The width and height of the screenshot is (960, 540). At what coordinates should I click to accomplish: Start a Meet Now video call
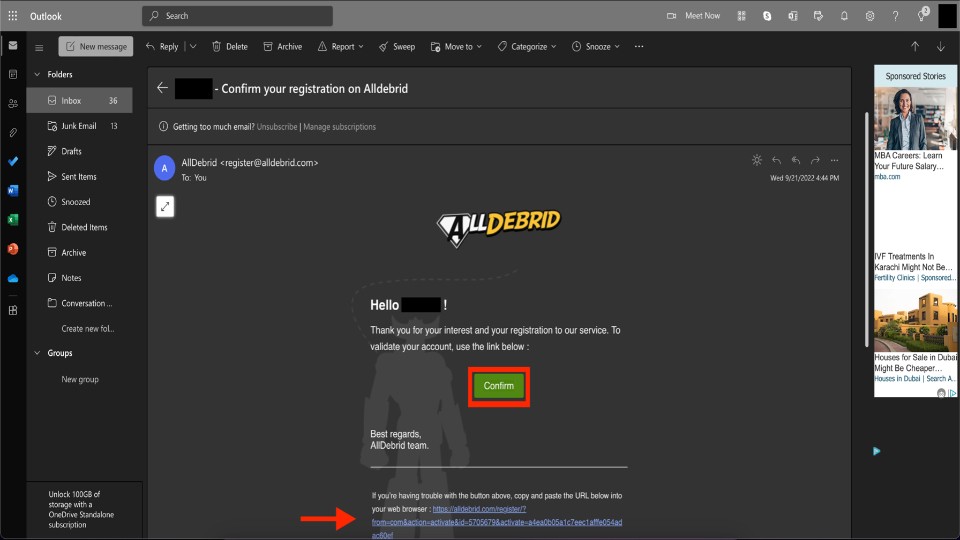(694, 16)
